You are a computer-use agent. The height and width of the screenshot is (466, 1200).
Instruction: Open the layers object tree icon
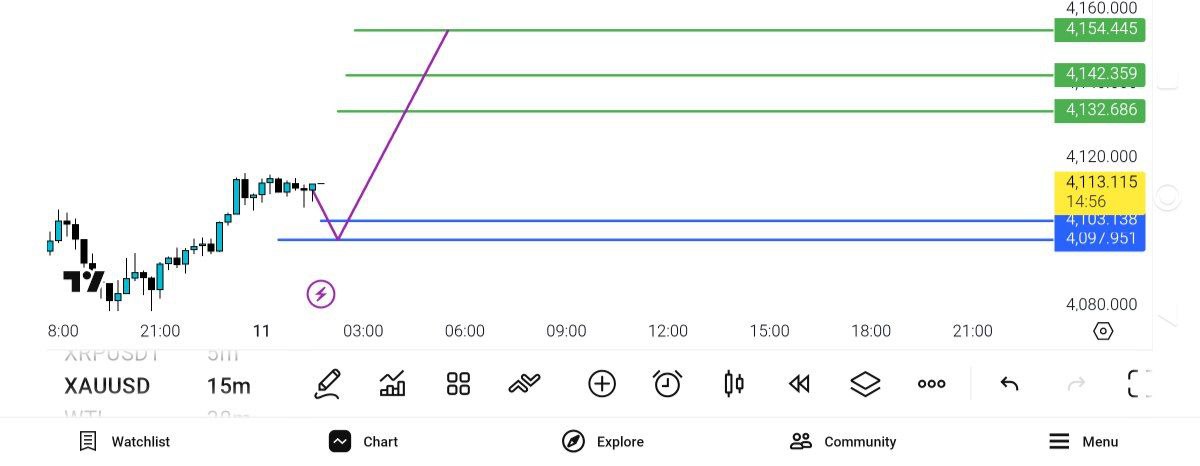point(865,384)
